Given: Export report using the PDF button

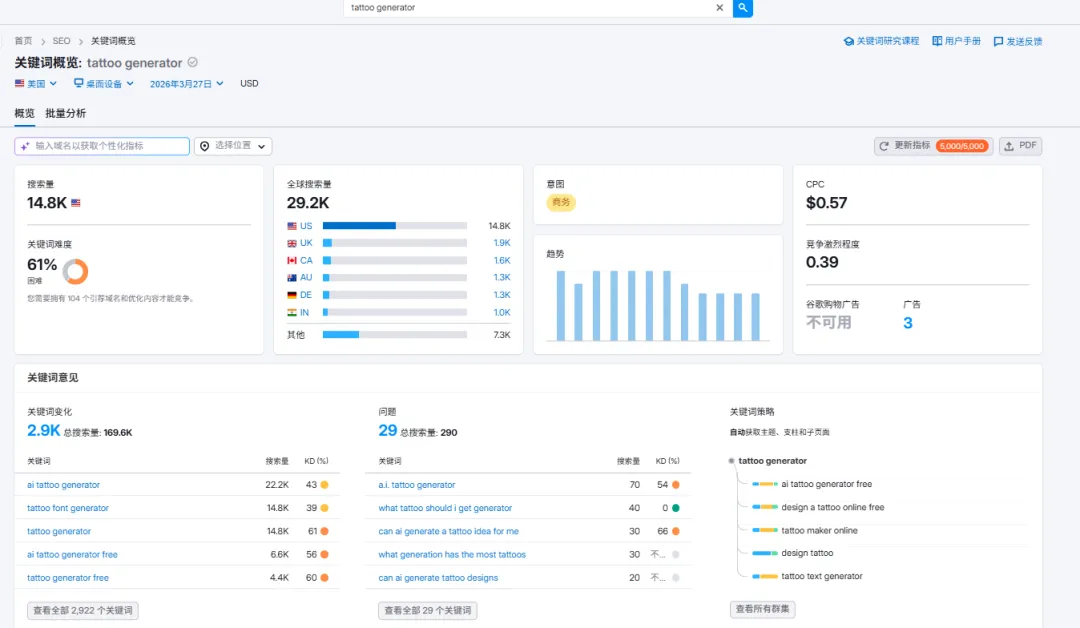Looking at the screenshot, I should [x=1020, y=146].
